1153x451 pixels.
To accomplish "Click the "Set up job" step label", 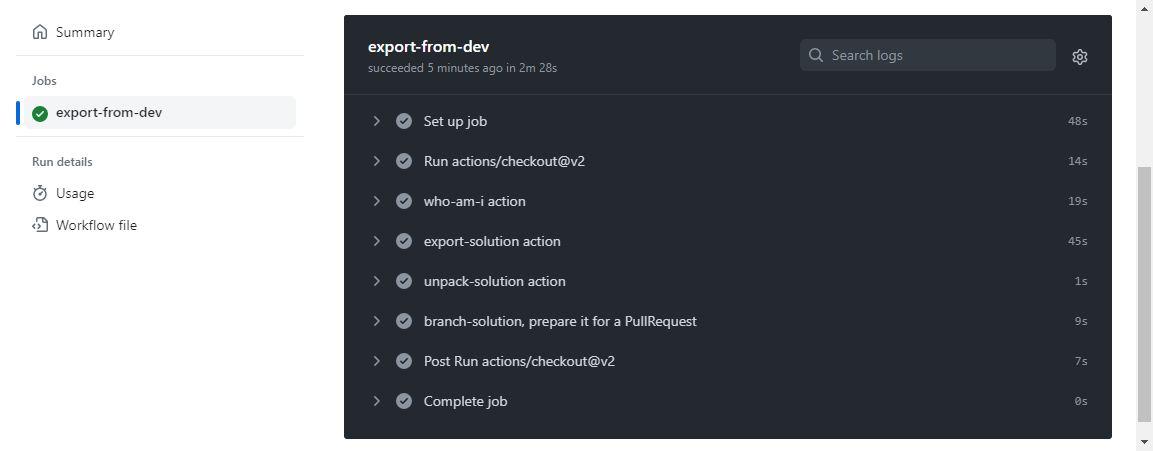I will click(x=455, y=121).
